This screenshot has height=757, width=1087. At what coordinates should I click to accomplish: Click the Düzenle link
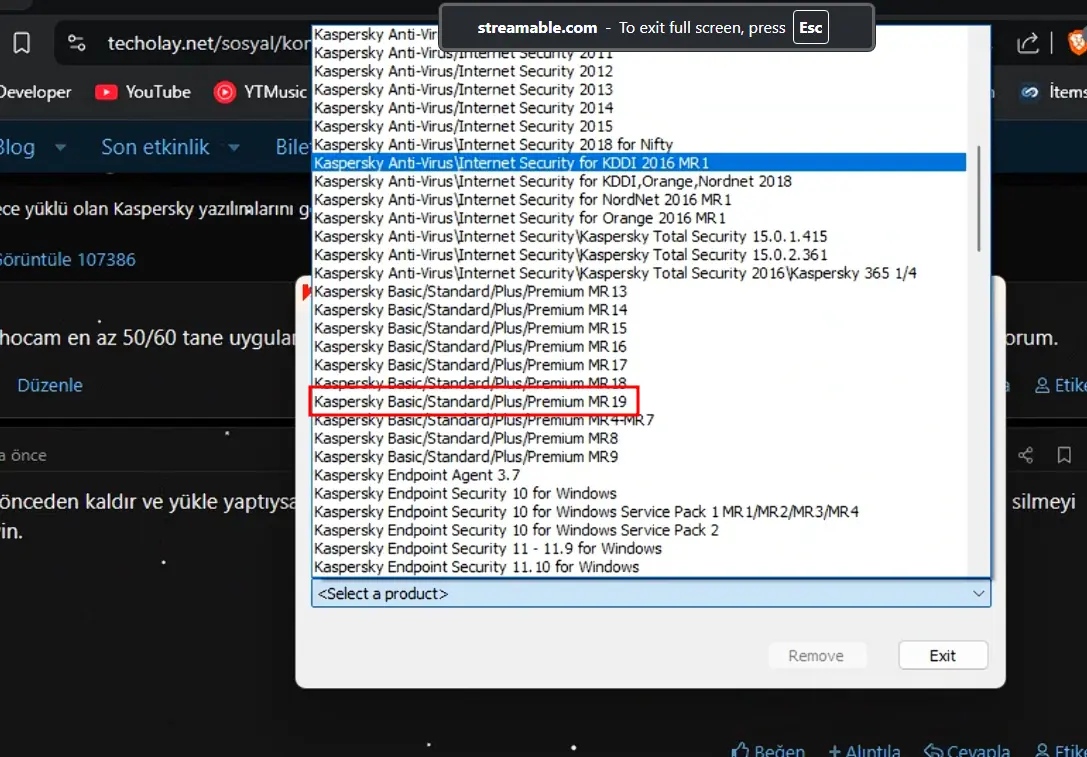click(50, 385)
